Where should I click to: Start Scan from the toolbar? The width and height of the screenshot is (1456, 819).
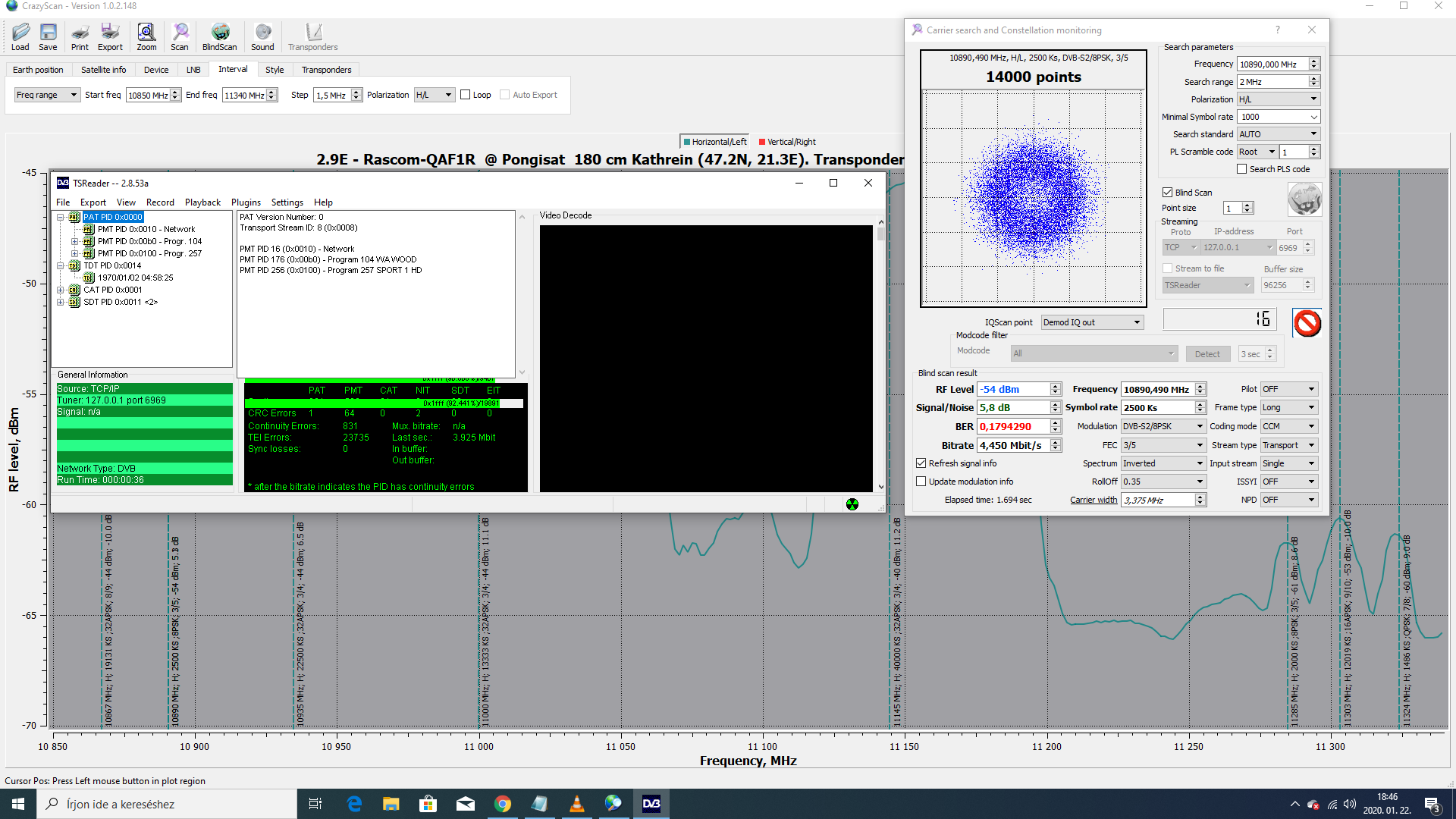coord(180,36)
